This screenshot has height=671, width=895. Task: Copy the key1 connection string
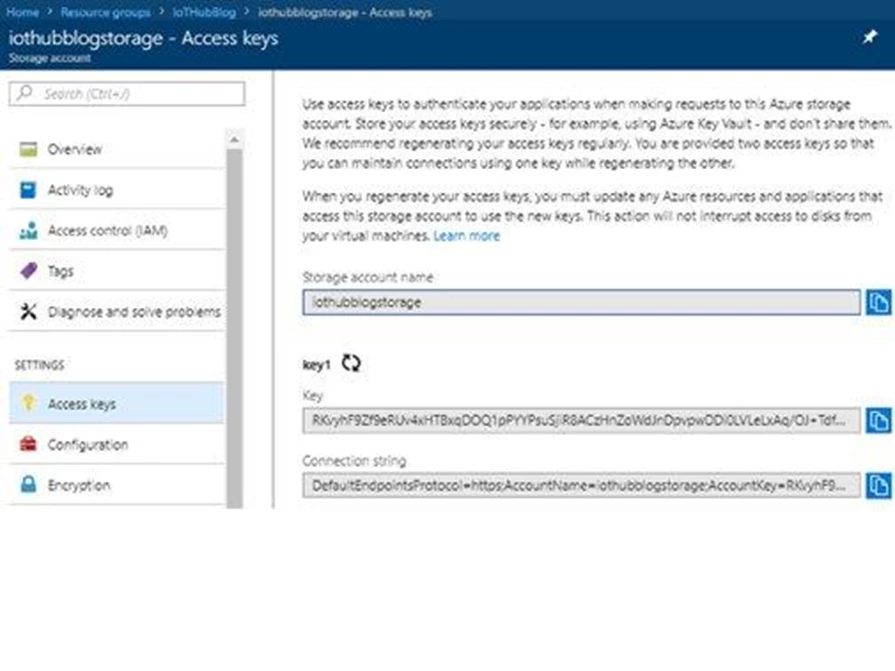pos(878,485)
